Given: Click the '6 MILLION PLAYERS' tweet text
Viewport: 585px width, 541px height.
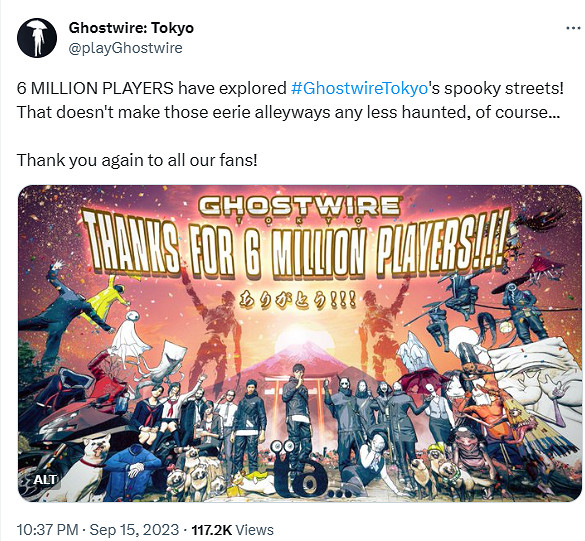Looking at the screenshot, I should point(95,88).
